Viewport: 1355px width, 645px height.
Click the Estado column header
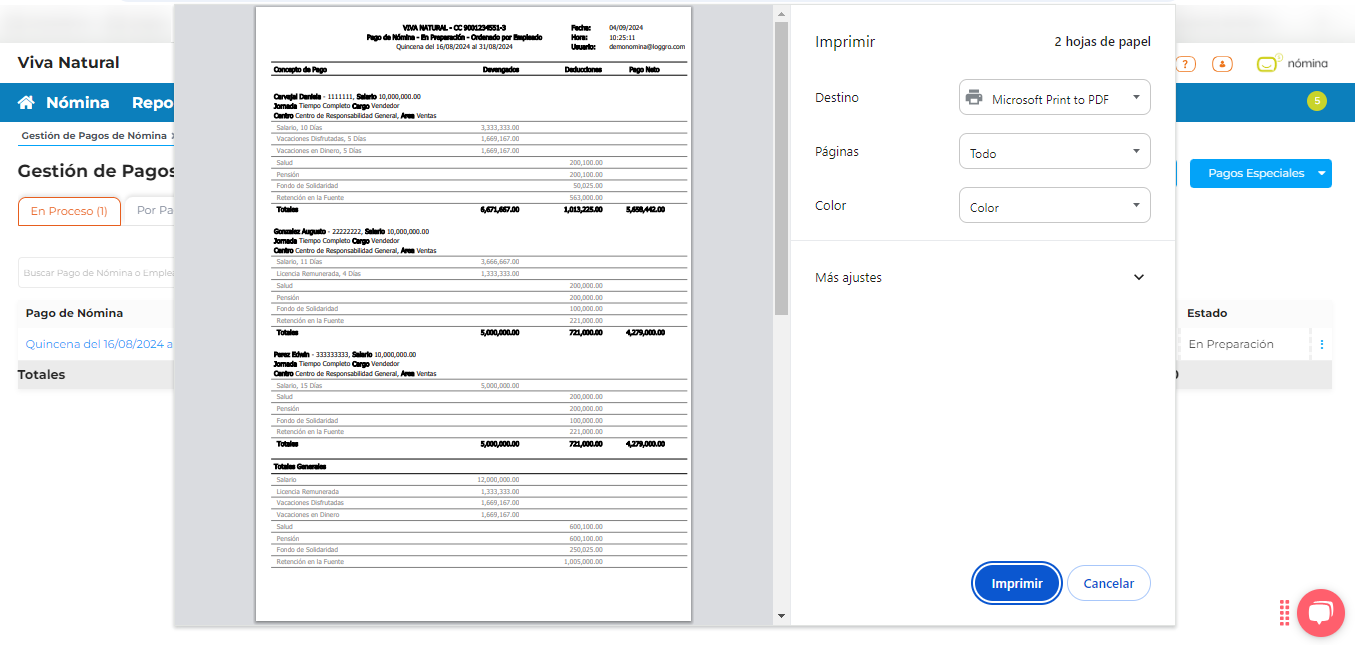coord(1207,313)
